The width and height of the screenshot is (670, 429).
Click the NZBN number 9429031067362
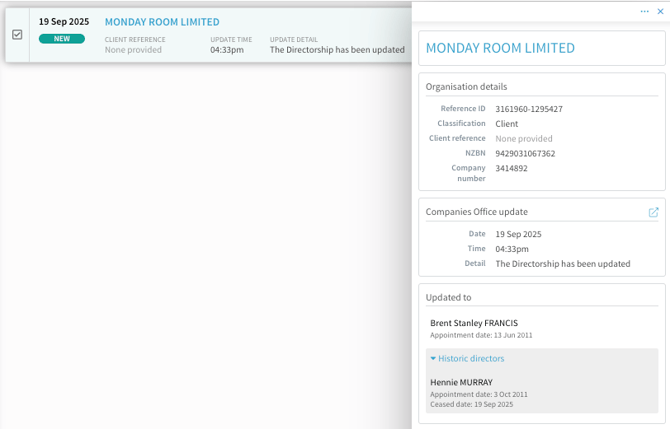coord(525,154)
